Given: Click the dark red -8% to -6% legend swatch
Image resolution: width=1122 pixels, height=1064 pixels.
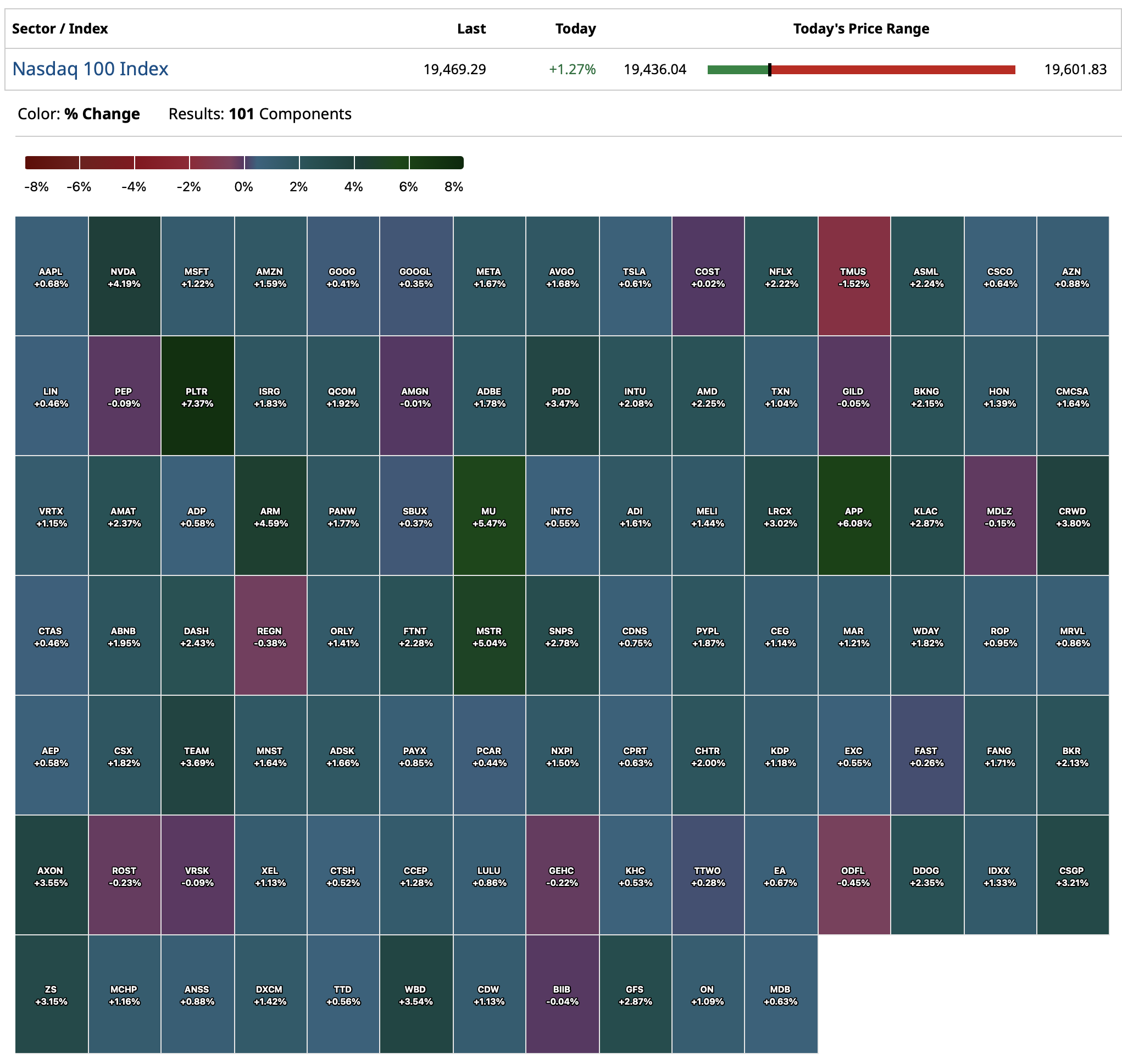Looking at the screenshot, I should (x=52, y=163).
